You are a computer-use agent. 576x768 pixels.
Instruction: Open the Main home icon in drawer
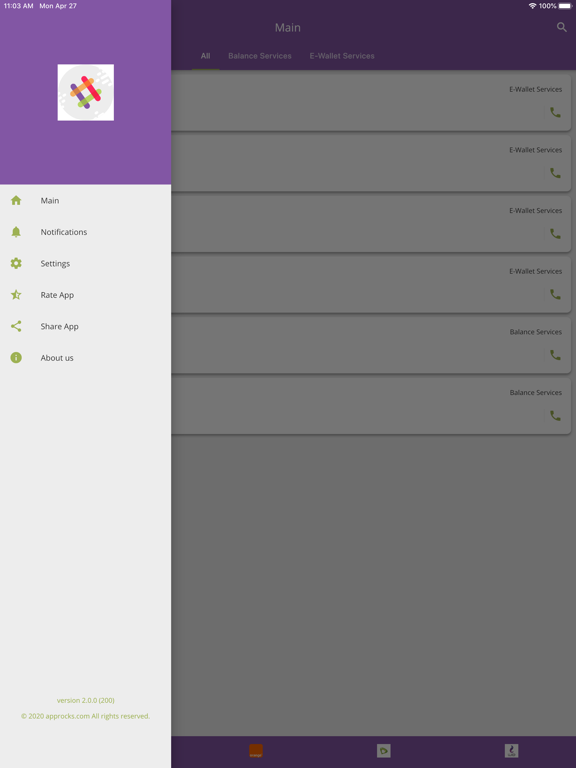pos(16,200)
